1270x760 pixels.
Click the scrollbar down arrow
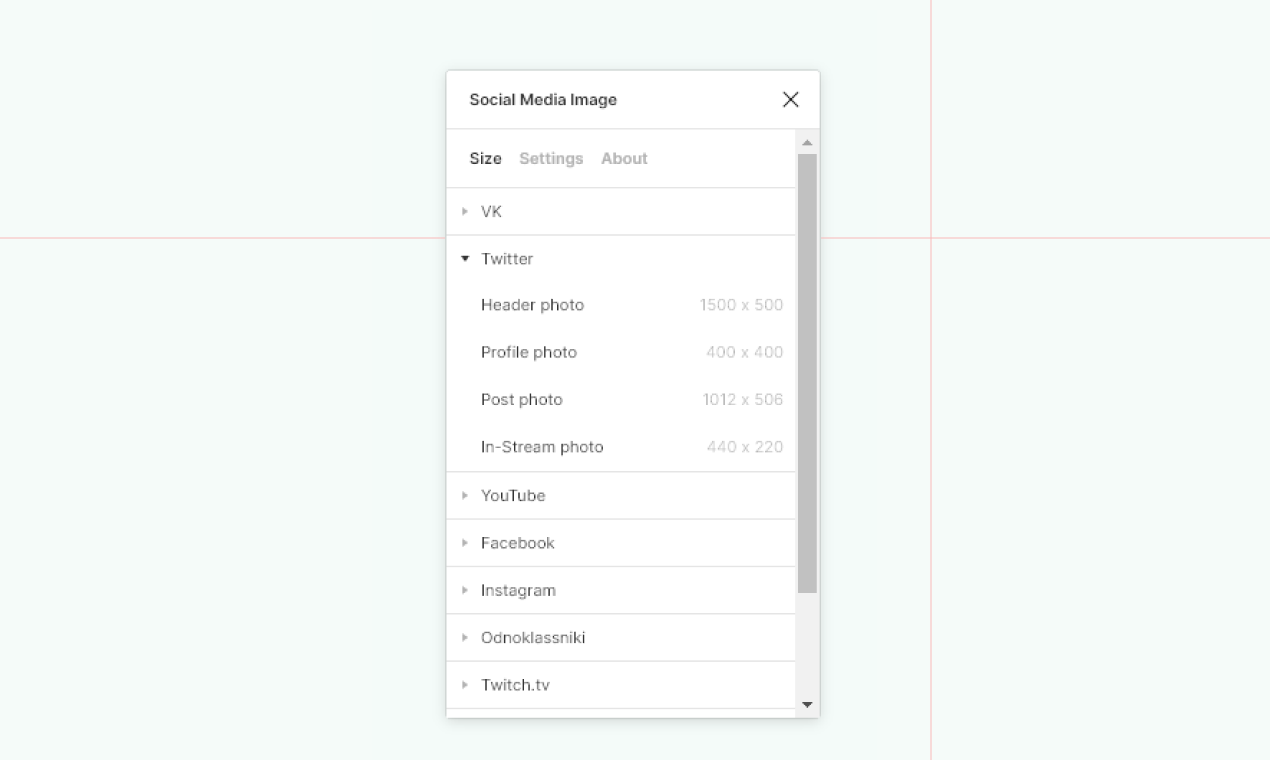pyautogui.click(x=807, y=704)
